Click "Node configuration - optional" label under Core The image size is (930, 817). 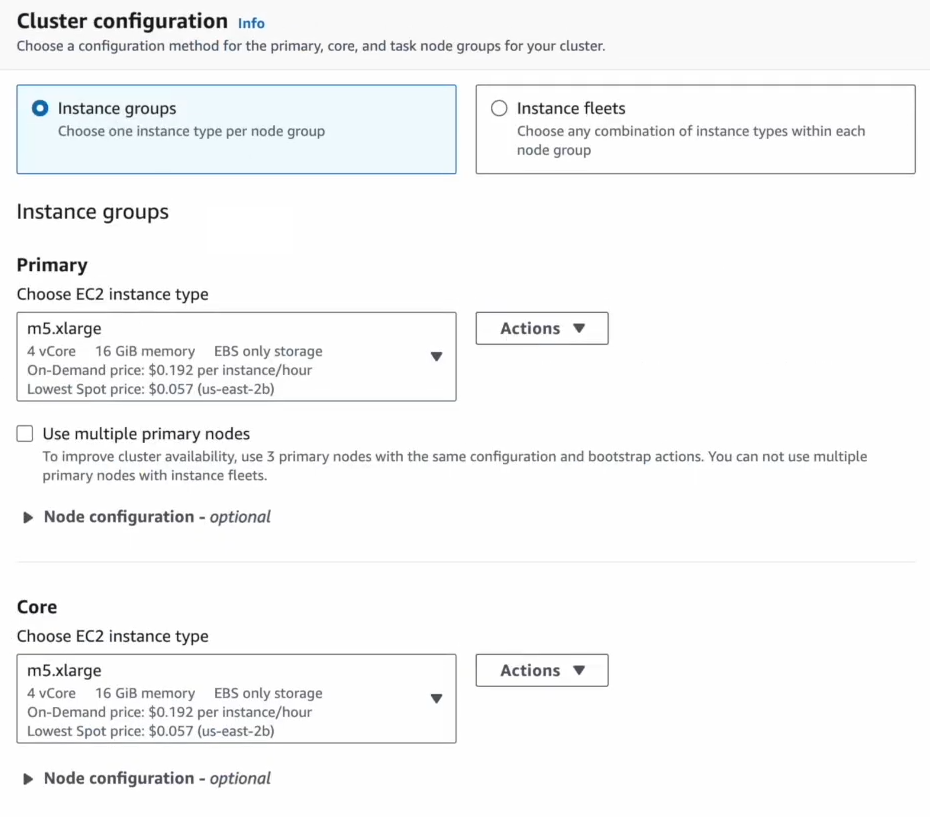pos(157,778)
